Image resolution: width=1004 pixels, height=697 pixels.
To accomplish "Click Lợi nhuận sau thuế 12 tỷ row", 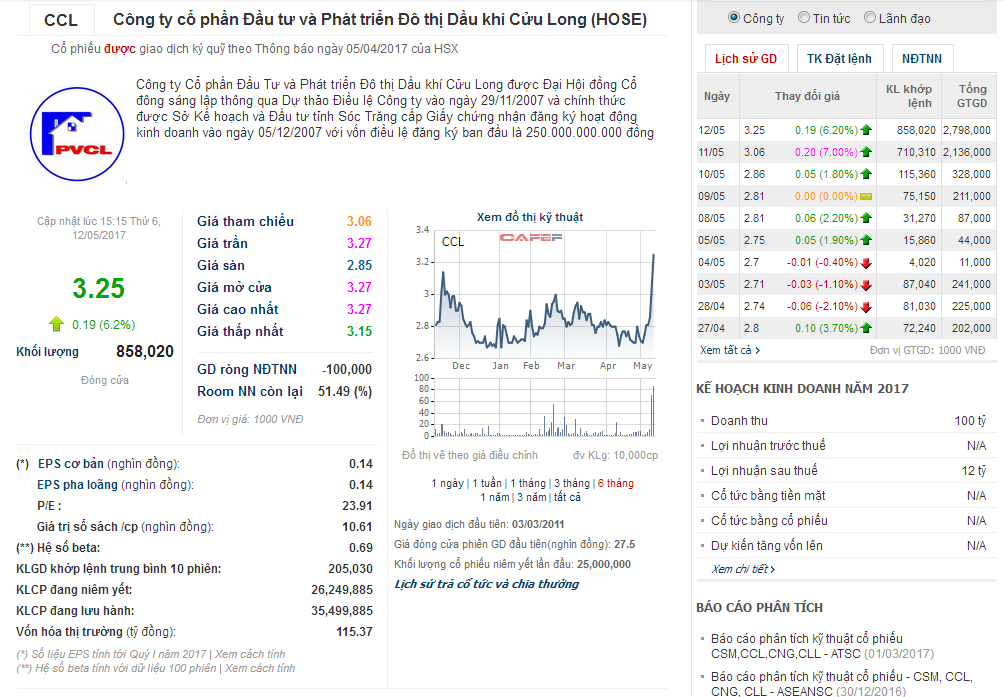I will [845, 470].
